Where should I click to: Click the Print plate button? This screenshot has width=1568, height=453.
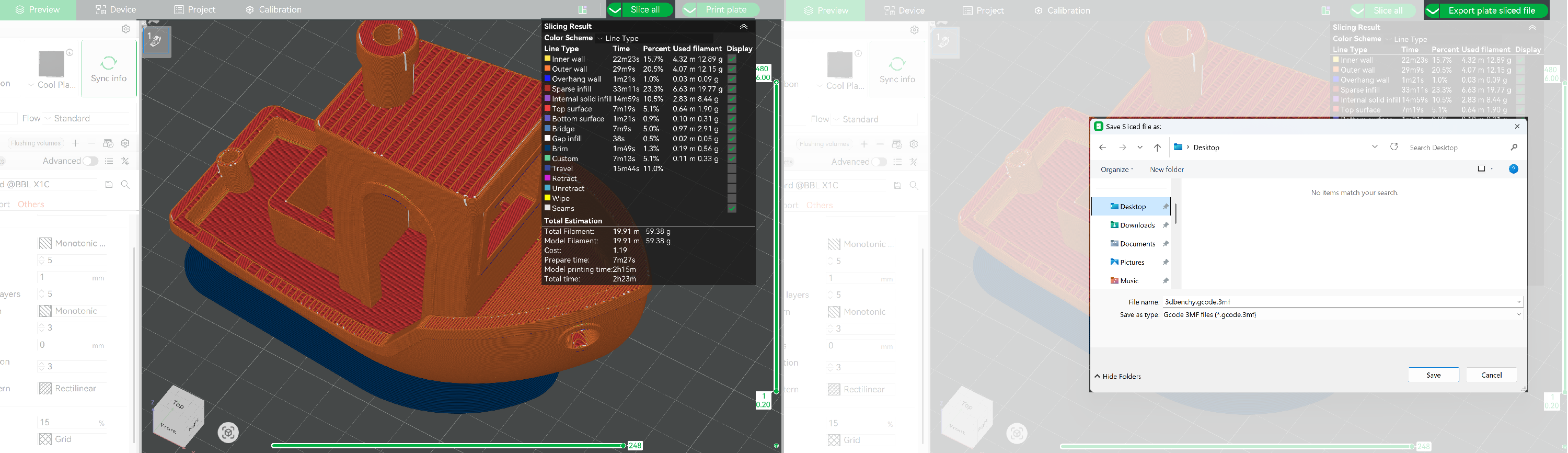tap(725, 10)
